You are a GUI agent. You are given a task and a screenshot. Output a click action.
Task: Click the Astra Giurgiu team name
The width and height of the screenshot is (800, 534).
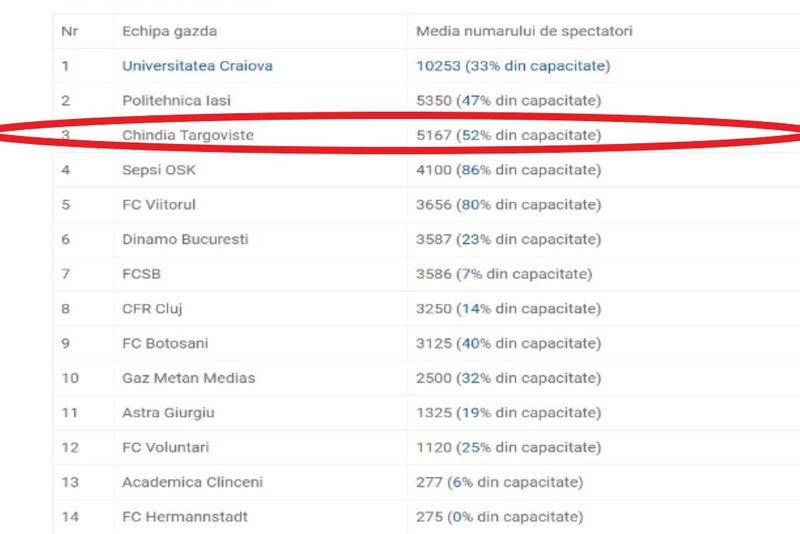tap(168, 412)
